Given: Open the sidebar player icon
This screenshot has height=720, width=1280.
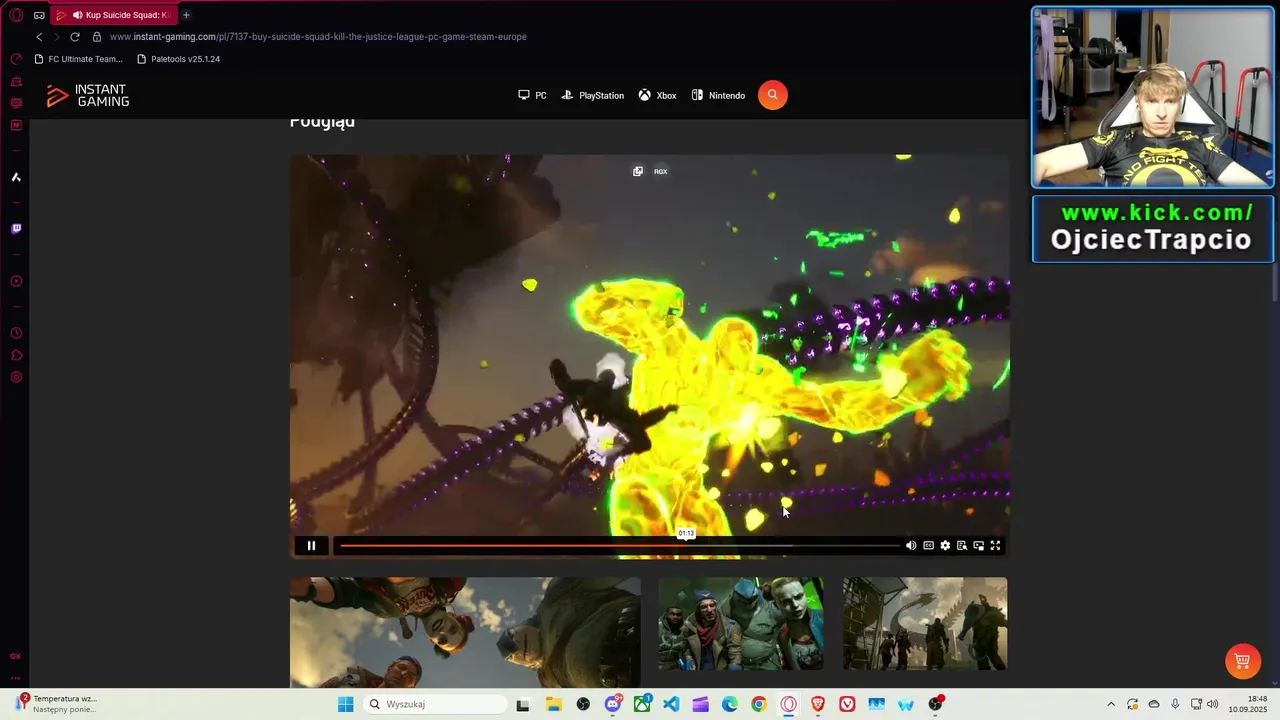Looking at the screenshot, I should 16,281.
